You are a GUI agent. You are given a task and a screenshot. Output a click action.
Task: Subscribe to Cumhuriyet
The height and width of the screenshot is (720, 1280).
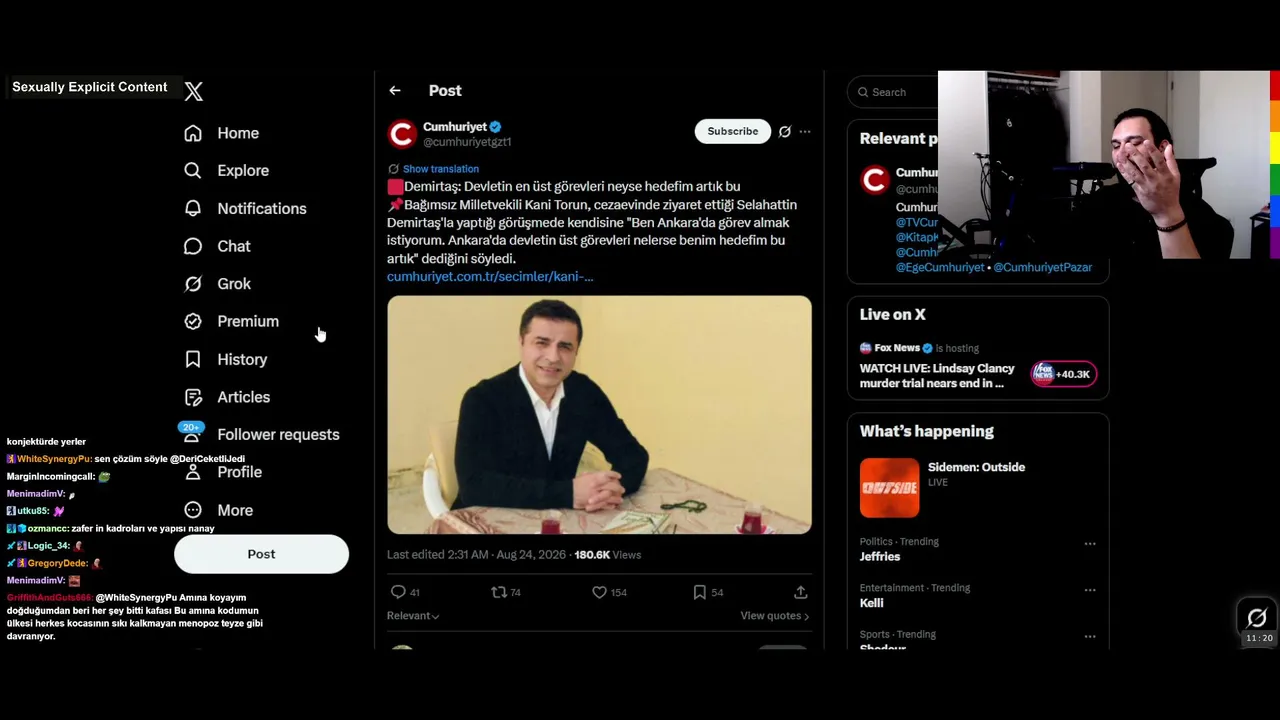(x=733, y=131)
